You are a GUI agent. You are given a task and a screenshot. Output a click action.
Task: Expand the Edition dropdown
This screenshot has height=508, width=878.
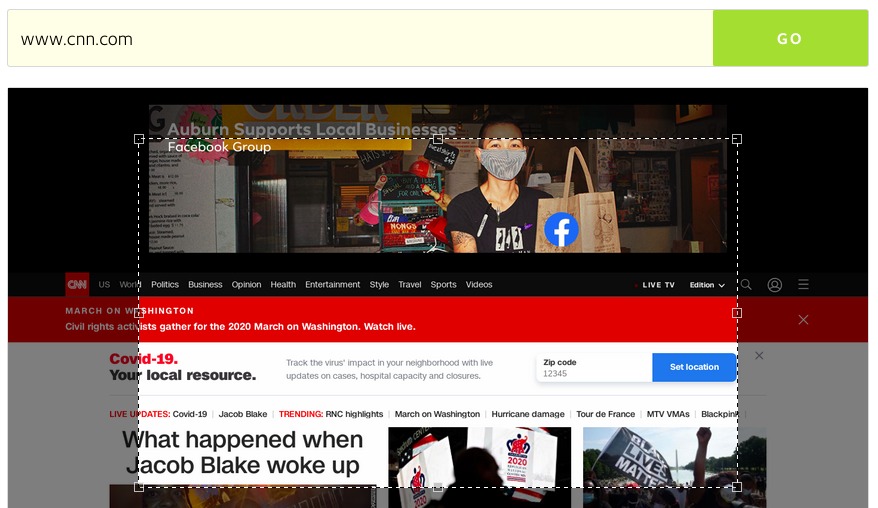707,285
